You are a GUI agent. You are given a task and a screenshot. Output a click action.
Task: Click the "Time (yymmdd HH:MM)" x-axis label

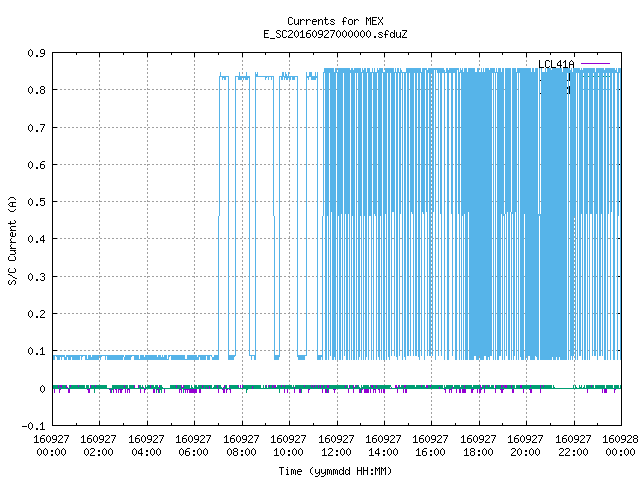(x=335, y=471)
